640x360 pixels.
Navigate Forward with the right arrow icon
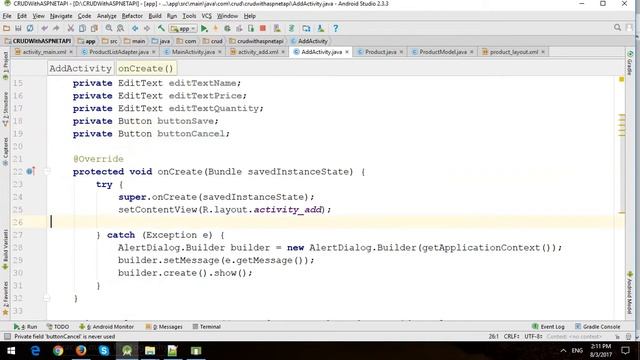point(147,28)
